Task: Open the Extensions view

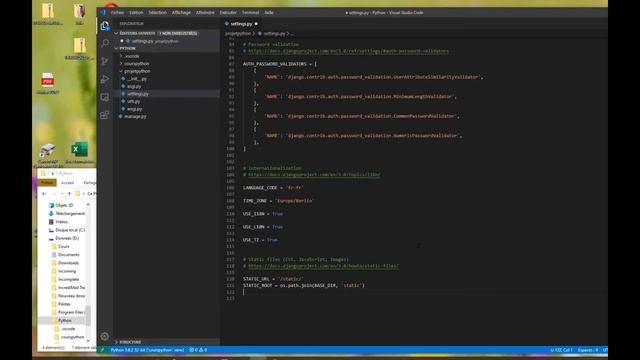Action: (105, 115)
